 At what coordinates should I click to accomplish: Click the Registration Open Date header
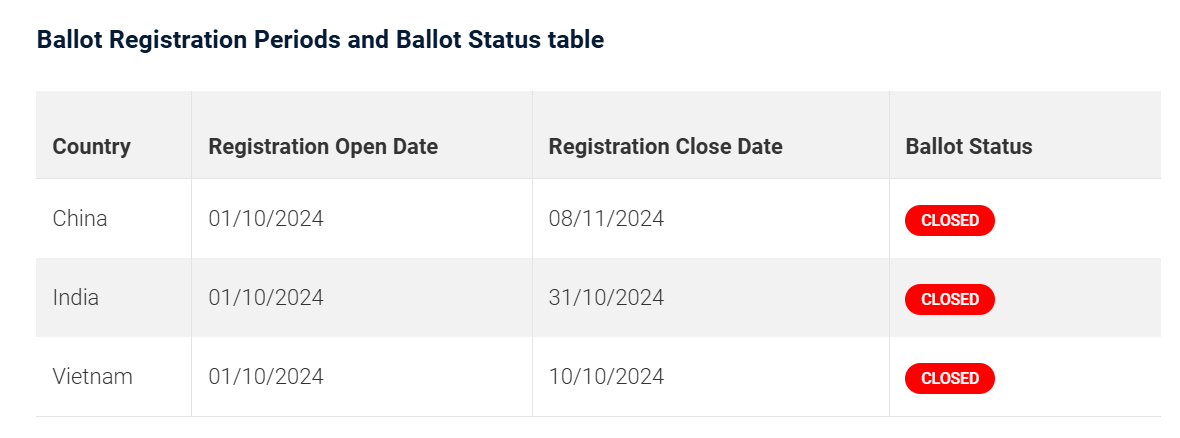(x=323, y=146)
